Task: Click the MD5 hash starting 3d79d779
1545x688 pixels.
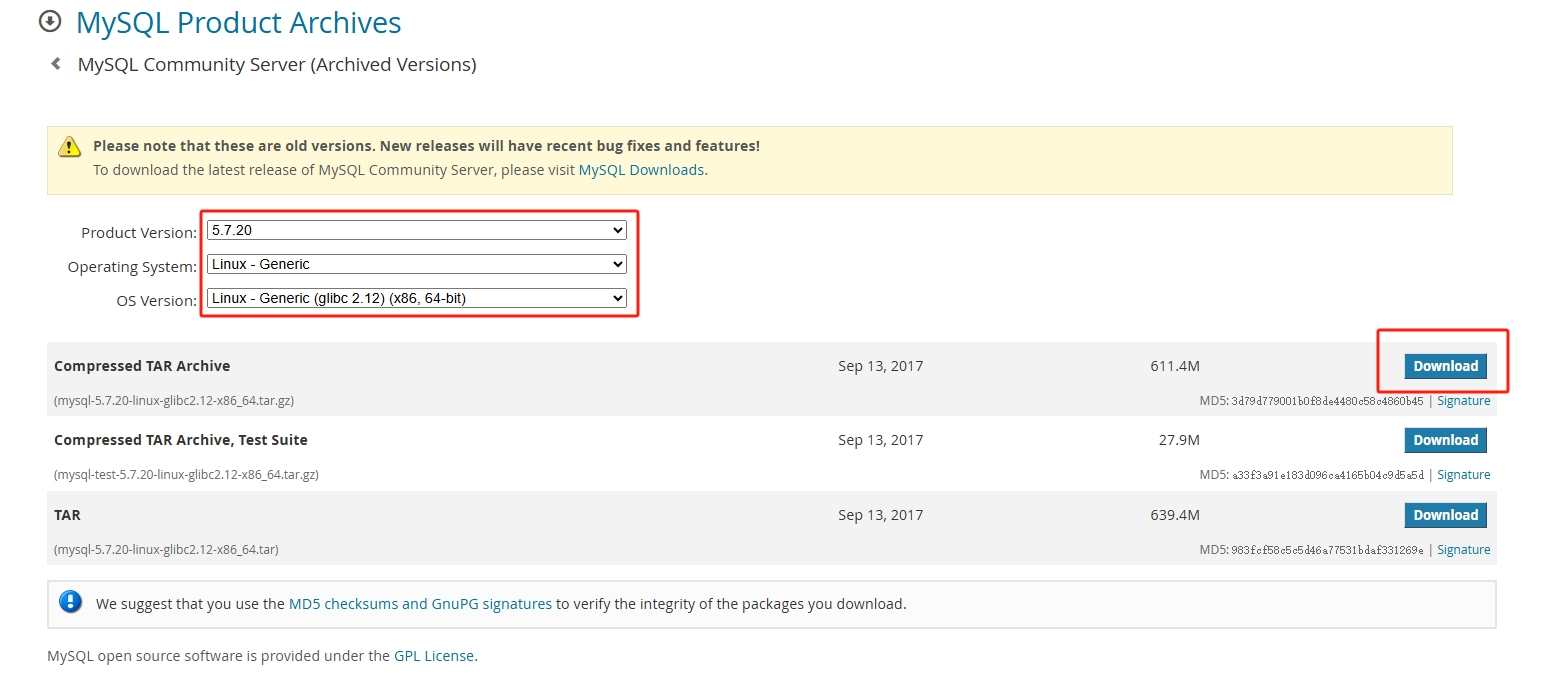Action: tap(1327, 401)
